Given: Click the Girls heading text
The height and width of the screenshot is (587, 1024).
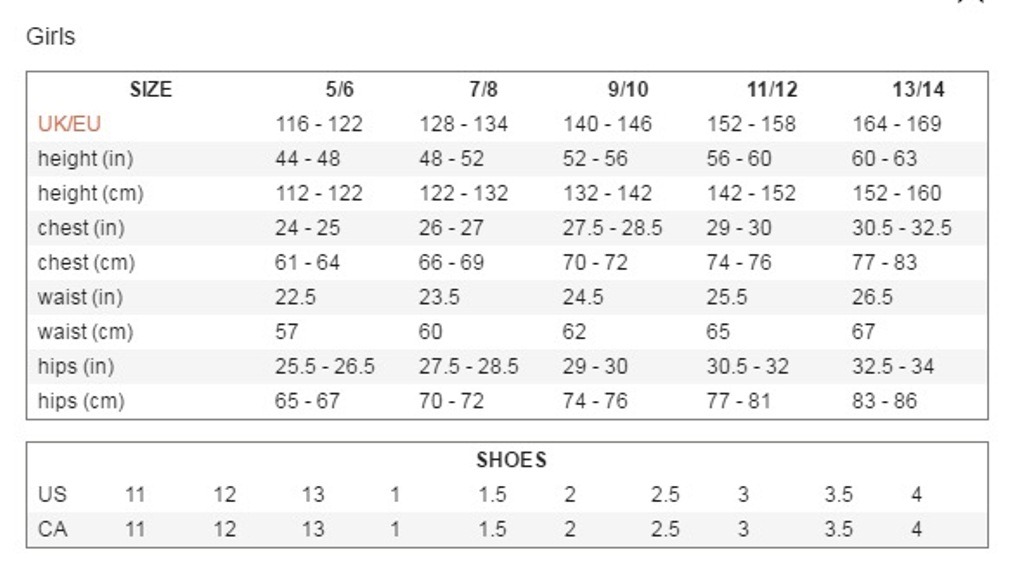Looking at the screenshot, I should [51, 36].
